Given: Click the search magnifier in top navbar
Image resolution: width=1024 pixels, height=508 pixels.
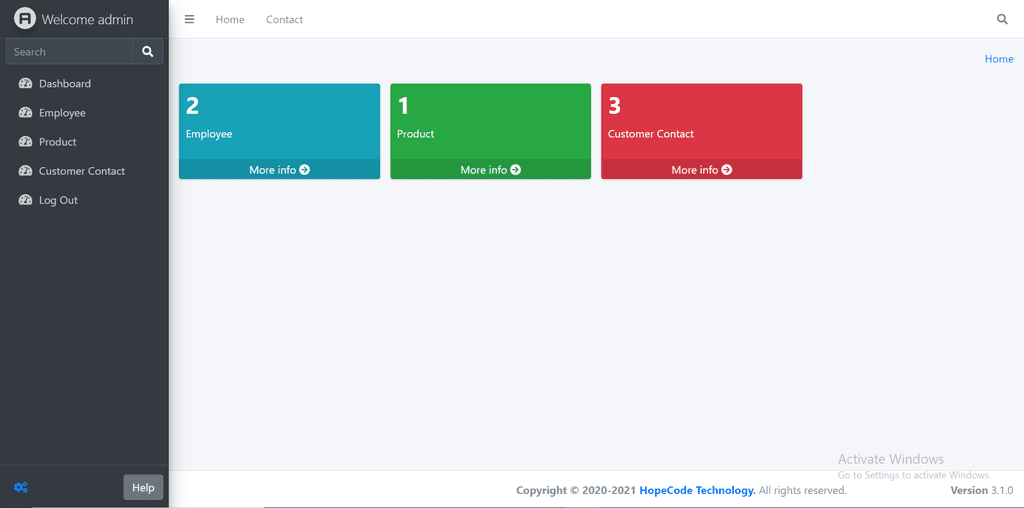Looking at the screenshot, I should click(1002, 20).
